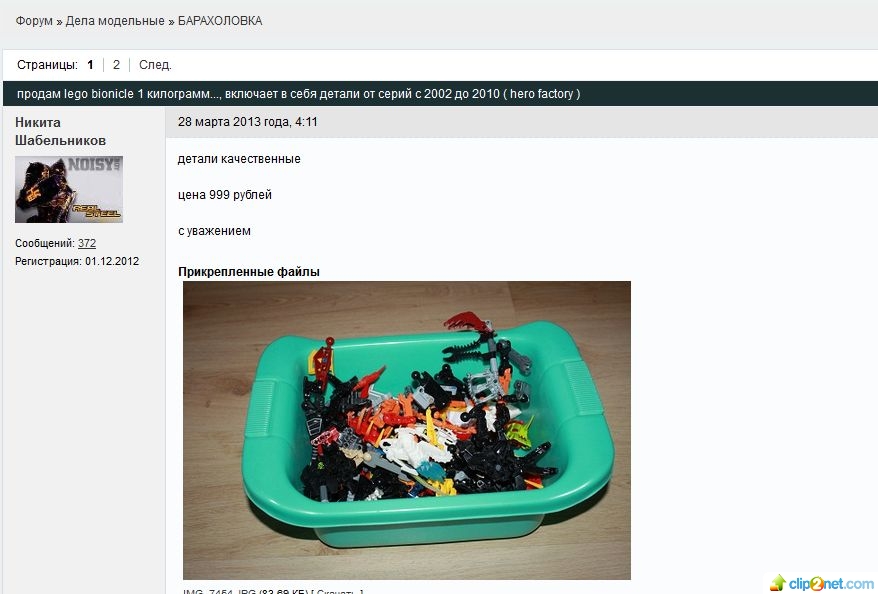Open the clip2net.com watermark logo

click(822, 583)
